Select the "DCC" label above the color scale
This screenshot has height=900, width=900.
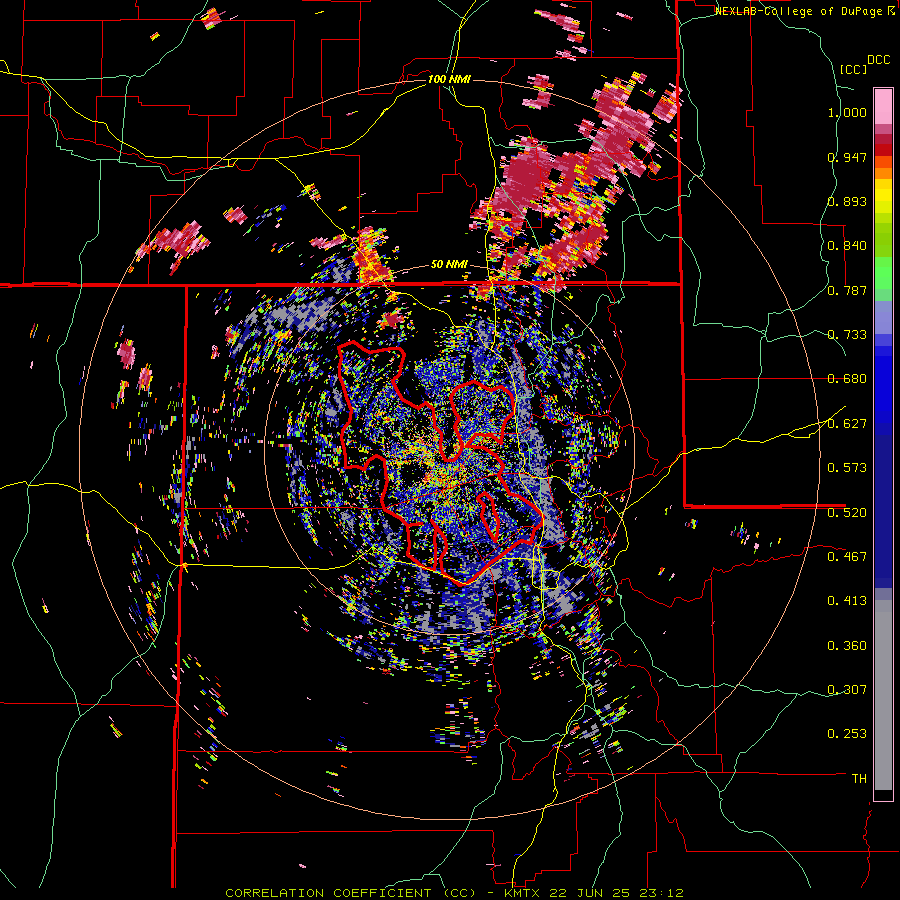tap(878, 60)
